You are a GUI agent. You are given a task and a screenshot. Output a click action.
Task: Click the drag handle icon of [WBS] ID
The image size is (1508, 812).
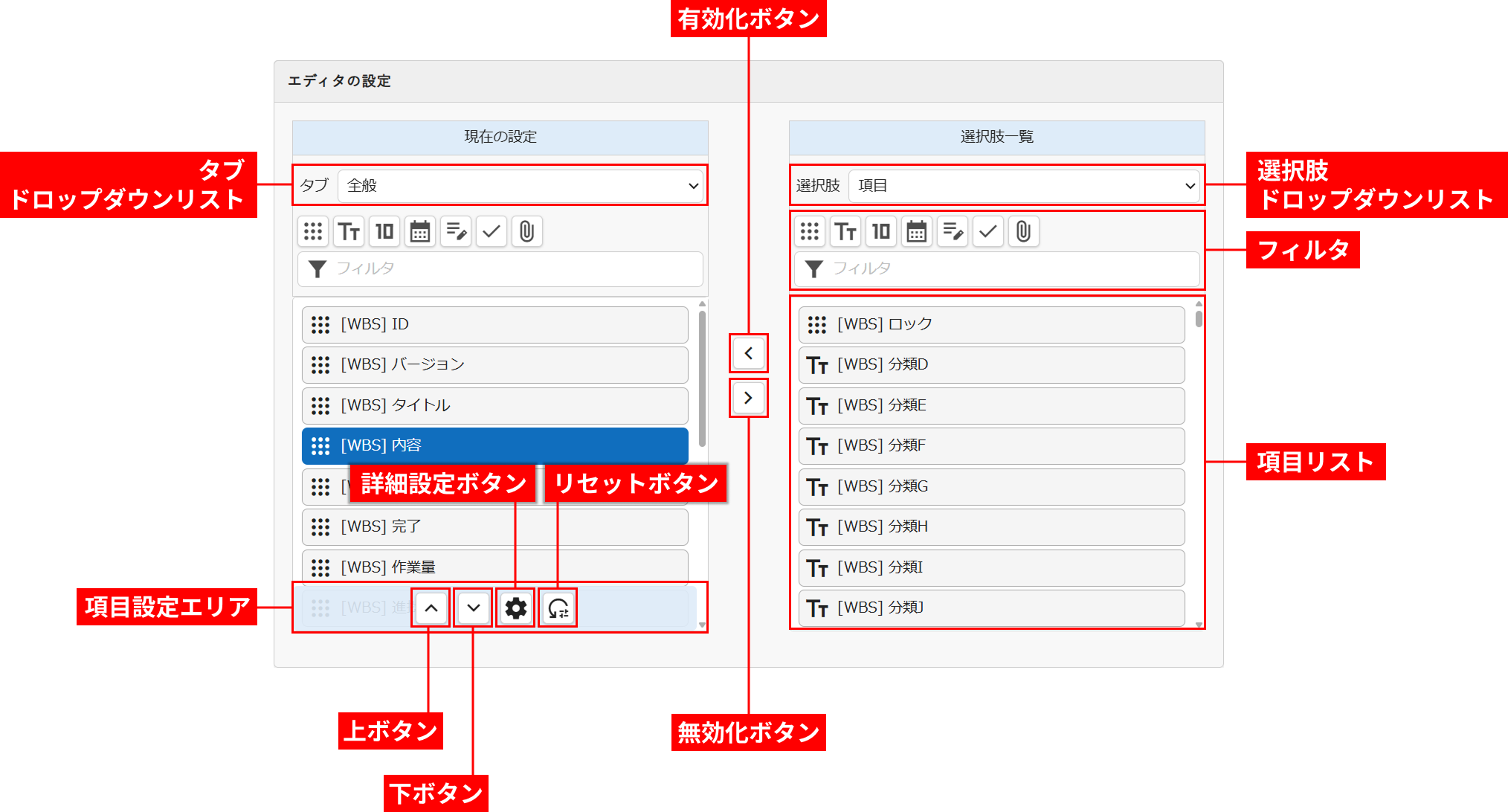(x=320, y=325)
